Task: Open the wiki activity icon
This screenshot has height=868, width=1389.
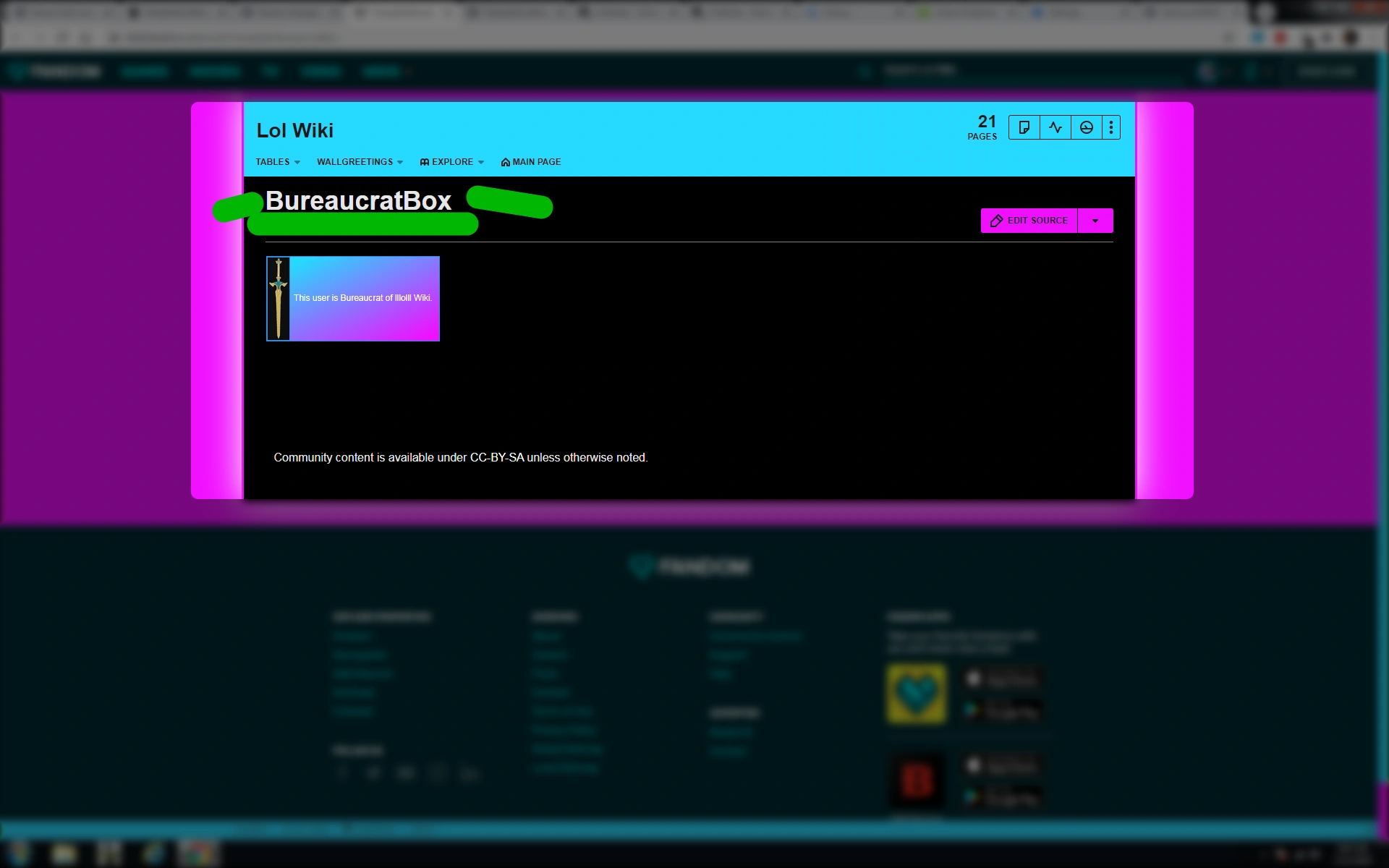Action: click(x=1055, y=128)
